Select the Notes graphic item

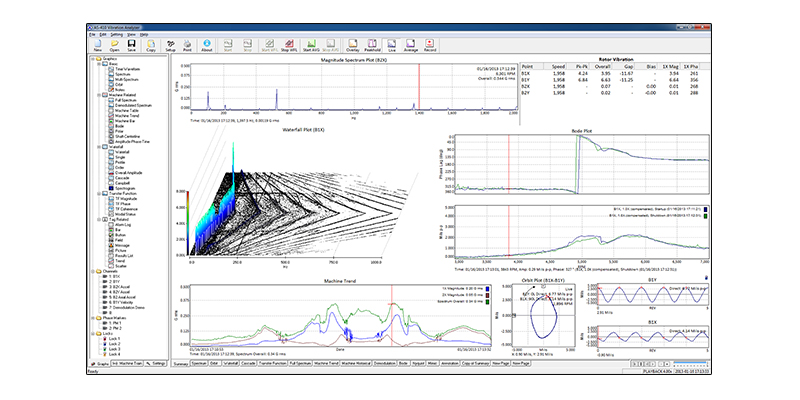119,90
